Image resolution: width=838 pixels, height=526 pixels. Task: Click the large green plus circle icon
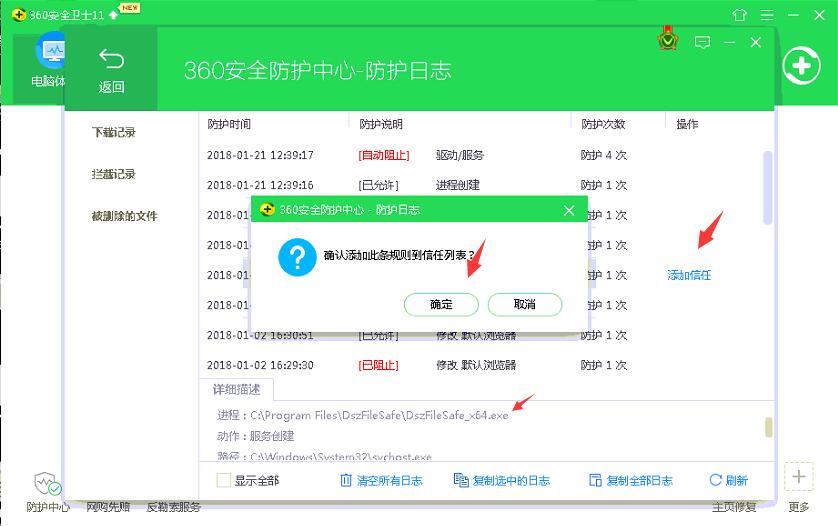pyautogui.click(x=801, y=66)
